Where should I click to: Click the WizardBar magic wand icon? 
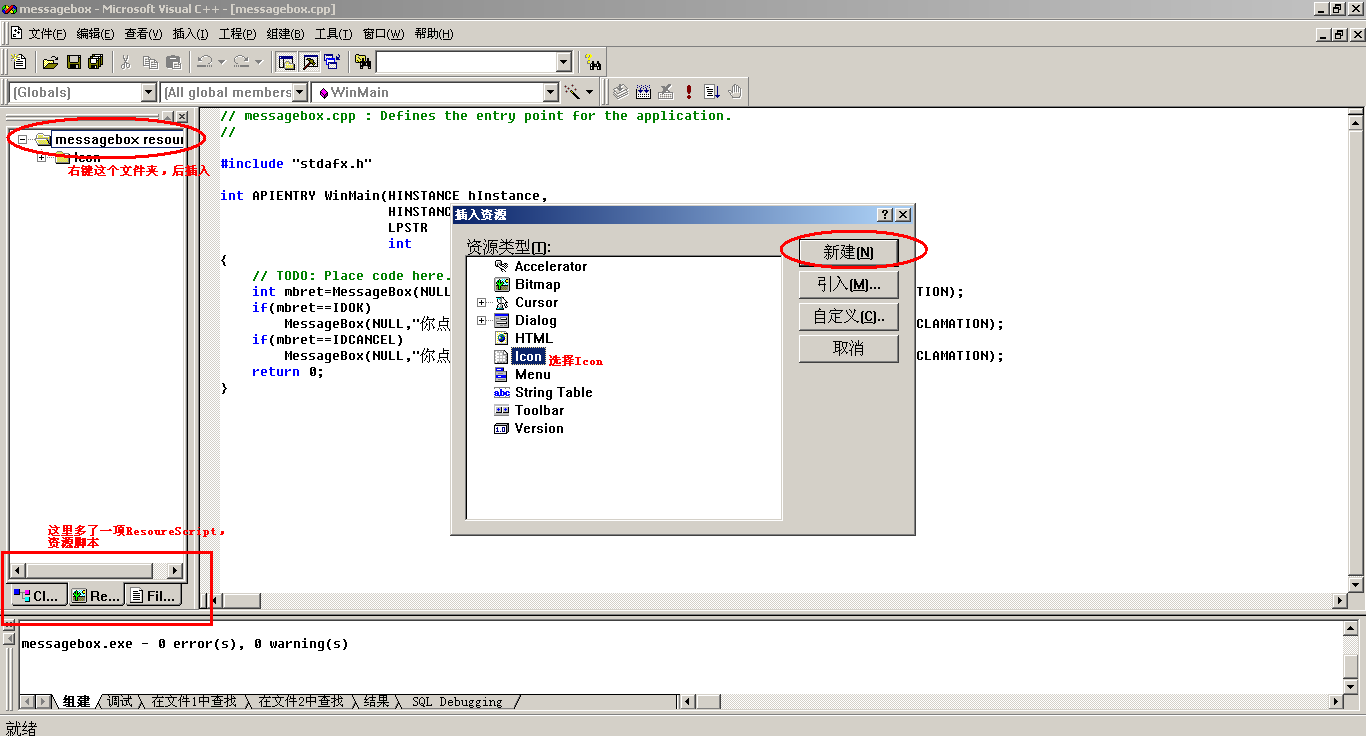point(572,92)
